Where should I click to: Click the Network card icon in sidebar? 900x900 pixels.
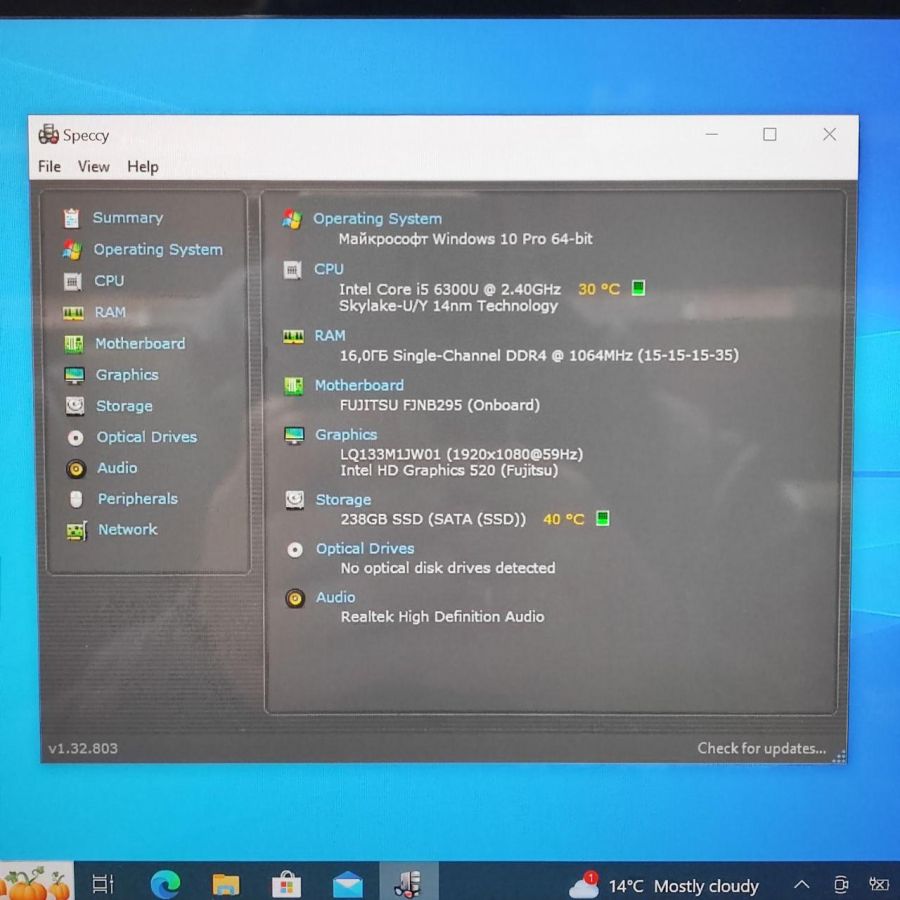(77, 531)
